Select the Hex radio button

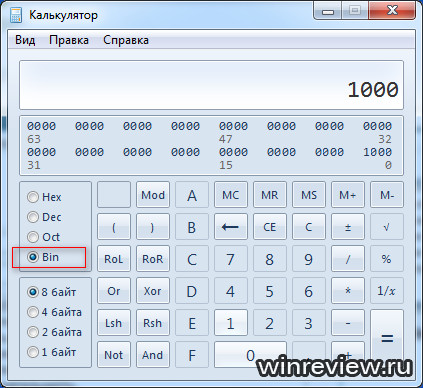coord(44,197)
